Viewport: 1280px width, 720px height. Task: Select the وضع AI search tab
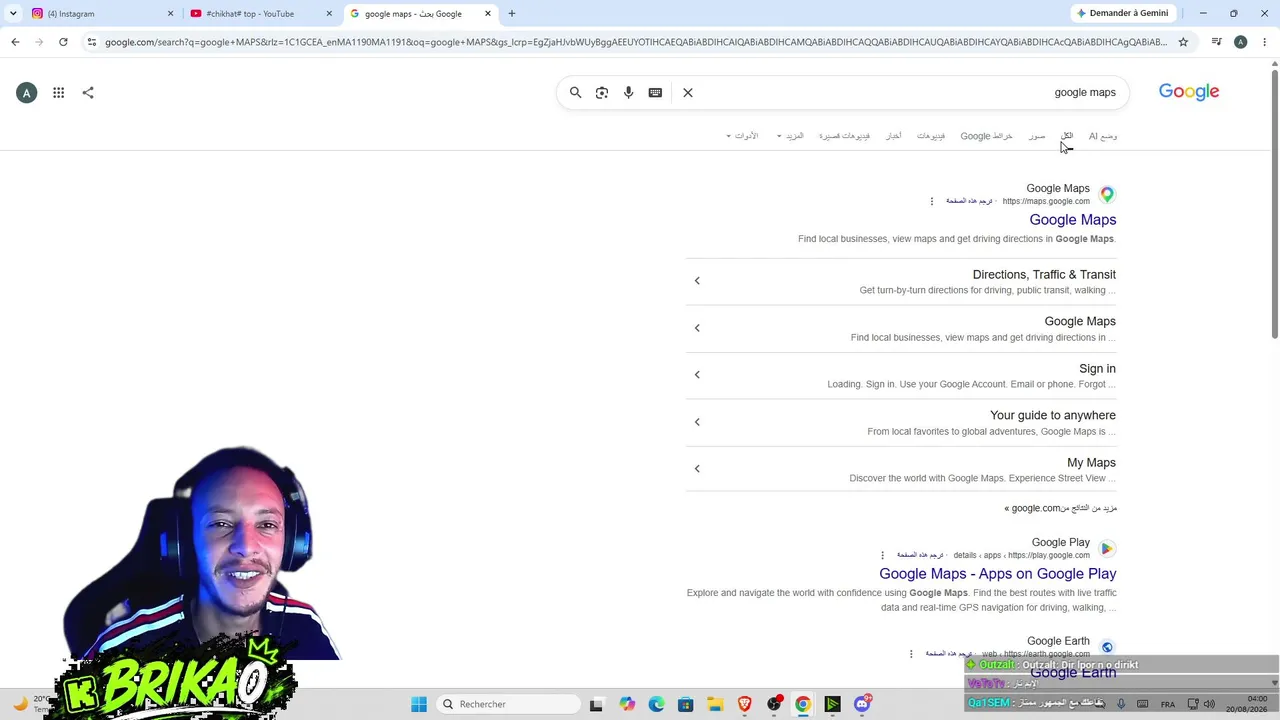pos(1103,136)
